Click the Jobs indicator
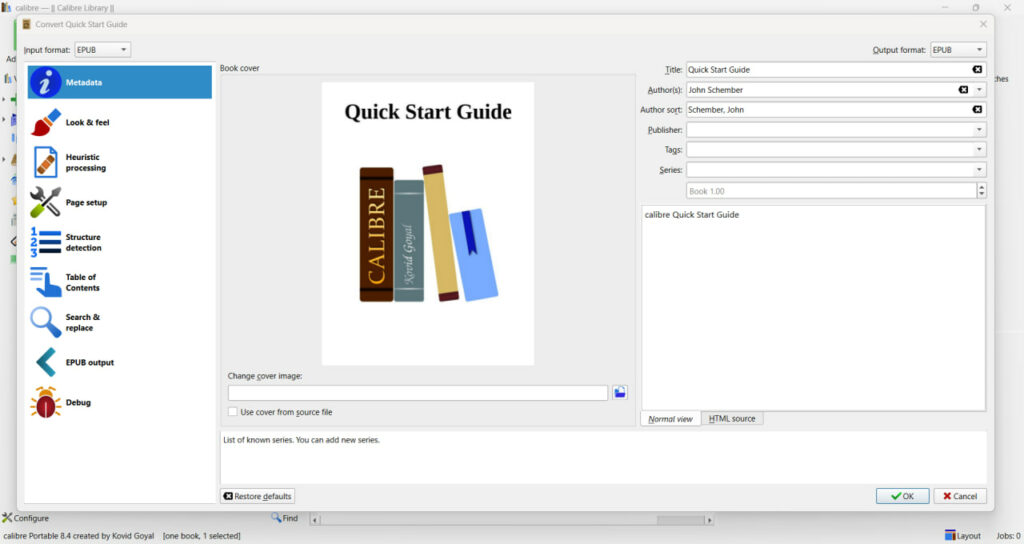The width and height of the screenshot is (1024, 544). (1008, 536)
